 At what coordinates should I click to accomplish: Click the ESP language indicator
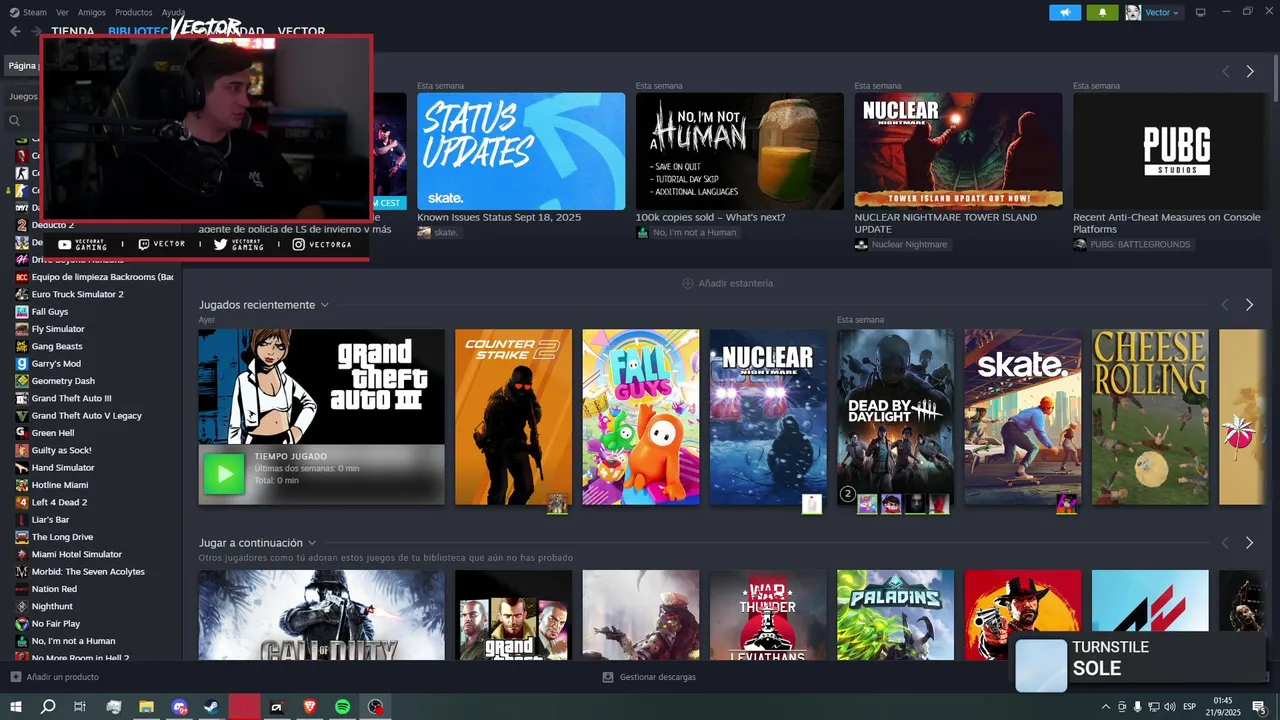click(x=1189, y=707)
